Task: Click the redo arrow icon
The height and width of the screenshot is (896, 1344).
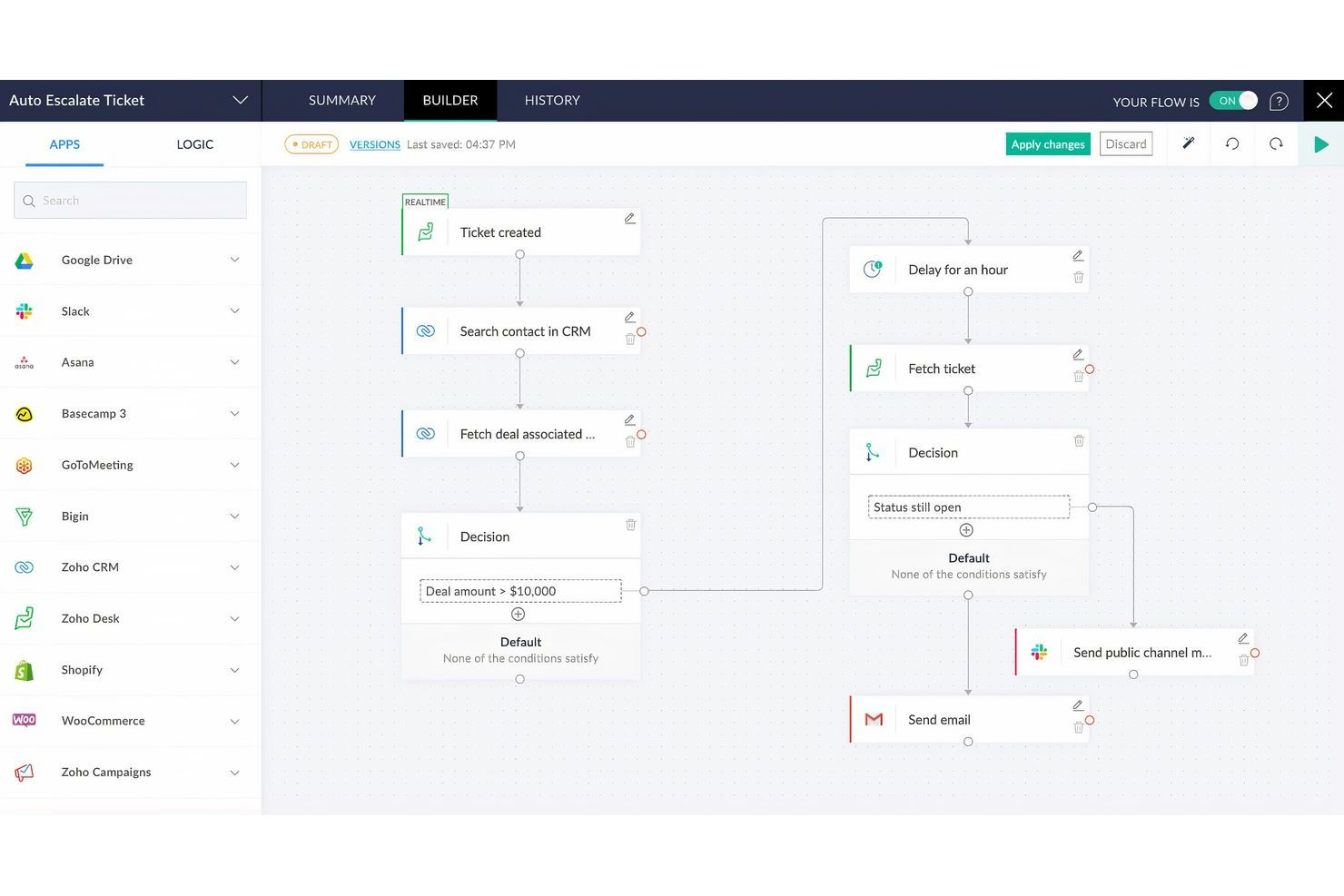Action: [1276, 143]
